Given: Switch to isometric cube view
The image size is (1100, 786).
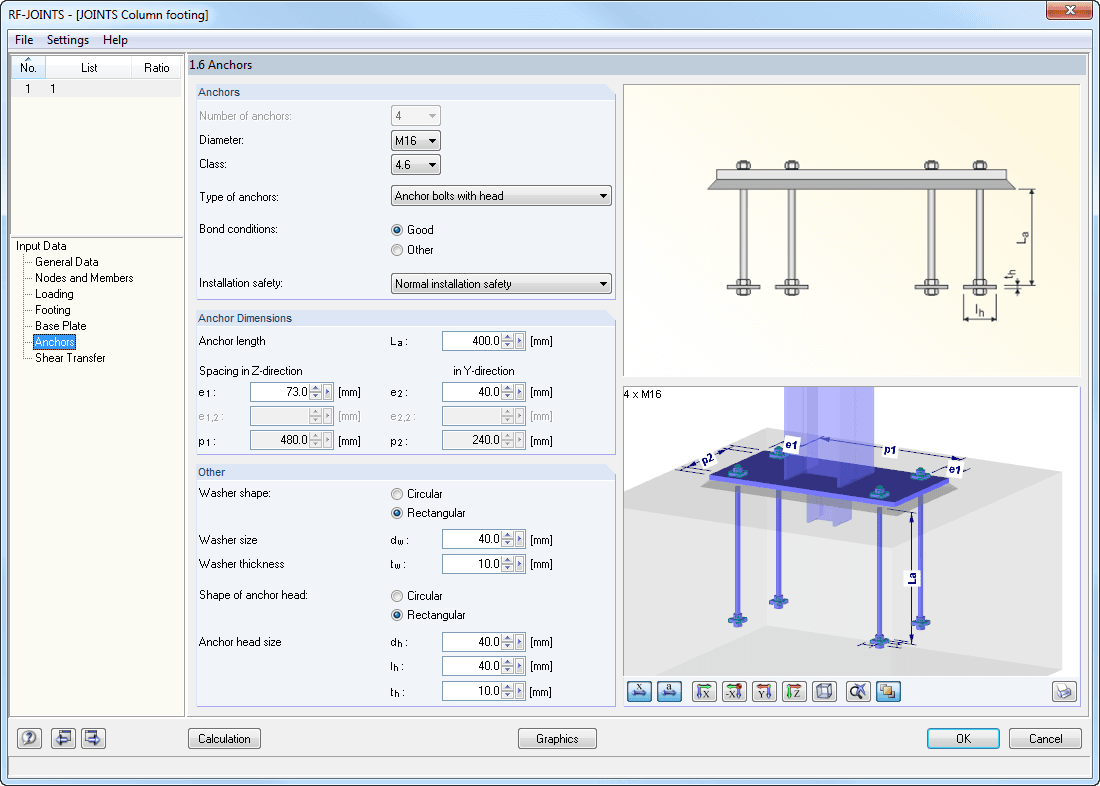Looking at the screenshot, I should [824, 692].
